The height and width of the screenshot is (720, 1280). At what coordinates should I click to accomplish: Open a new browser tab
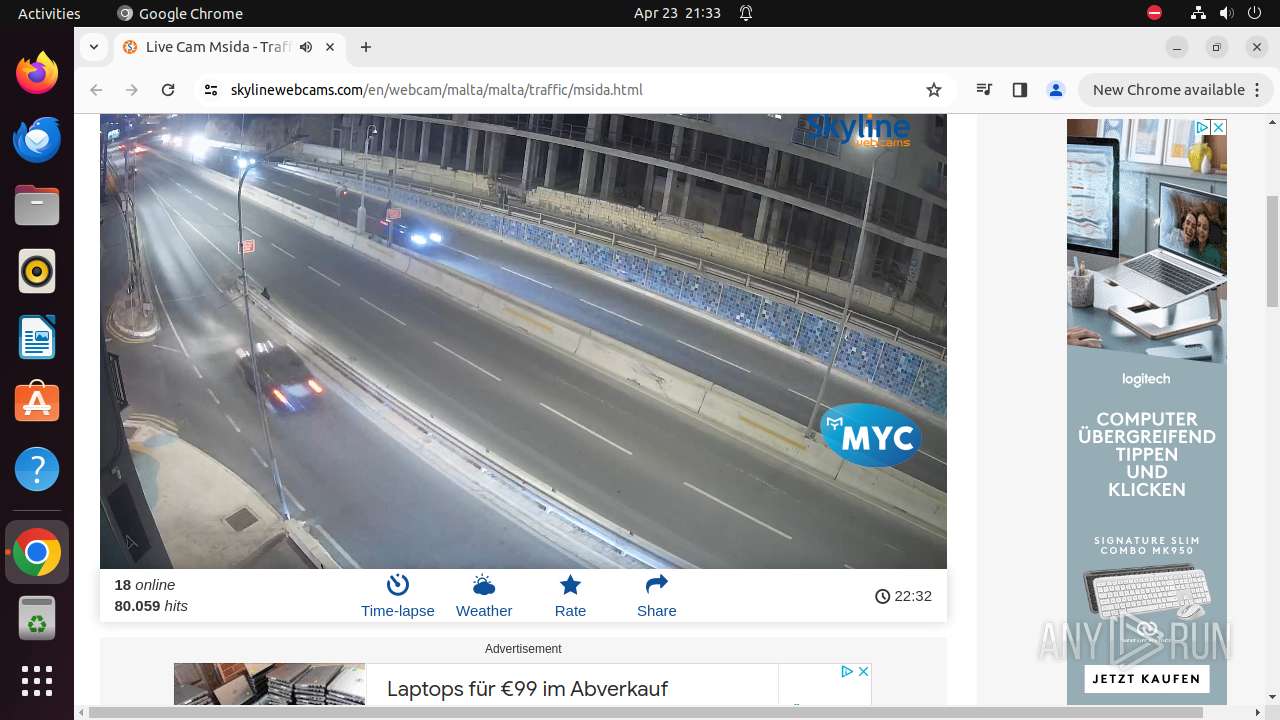[366, 47]
